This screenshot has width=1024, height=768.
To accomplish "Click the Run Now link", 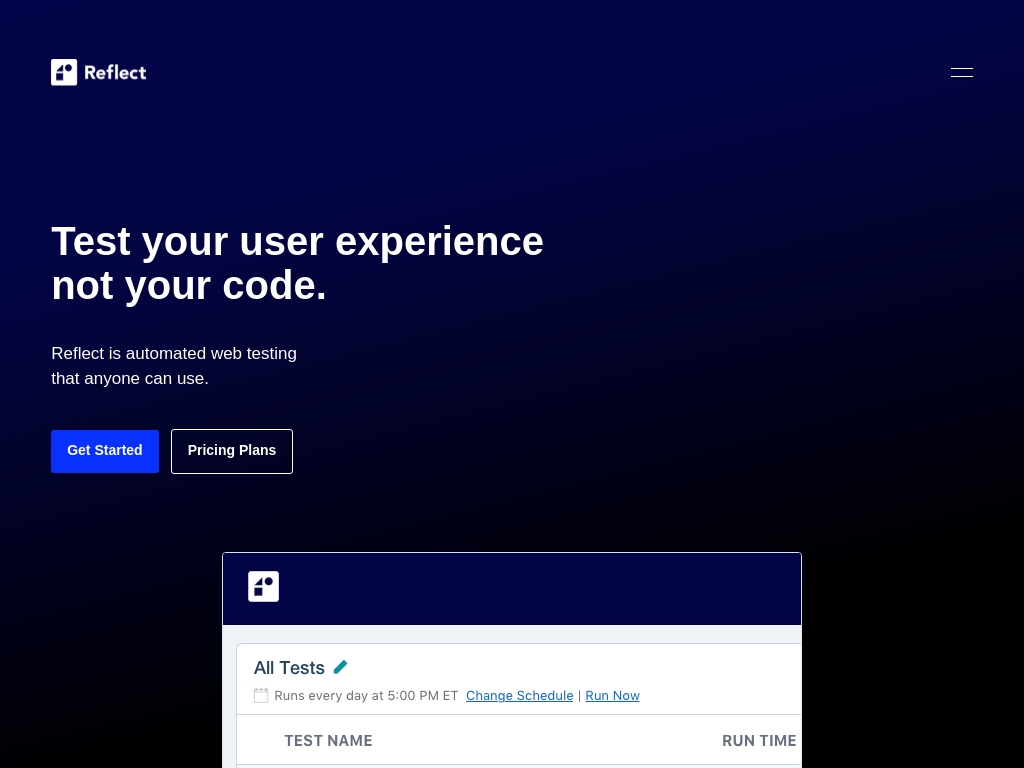I will 612,696.
